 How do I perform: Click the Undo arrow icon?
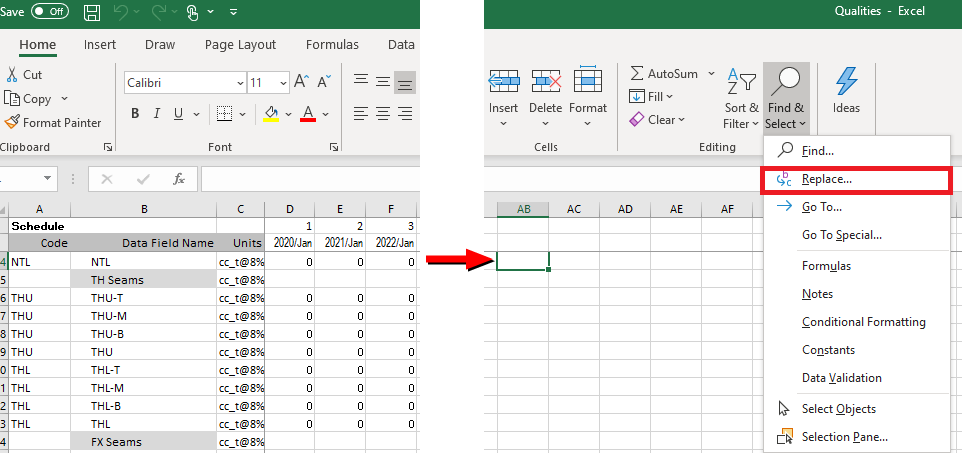(121, 12)
